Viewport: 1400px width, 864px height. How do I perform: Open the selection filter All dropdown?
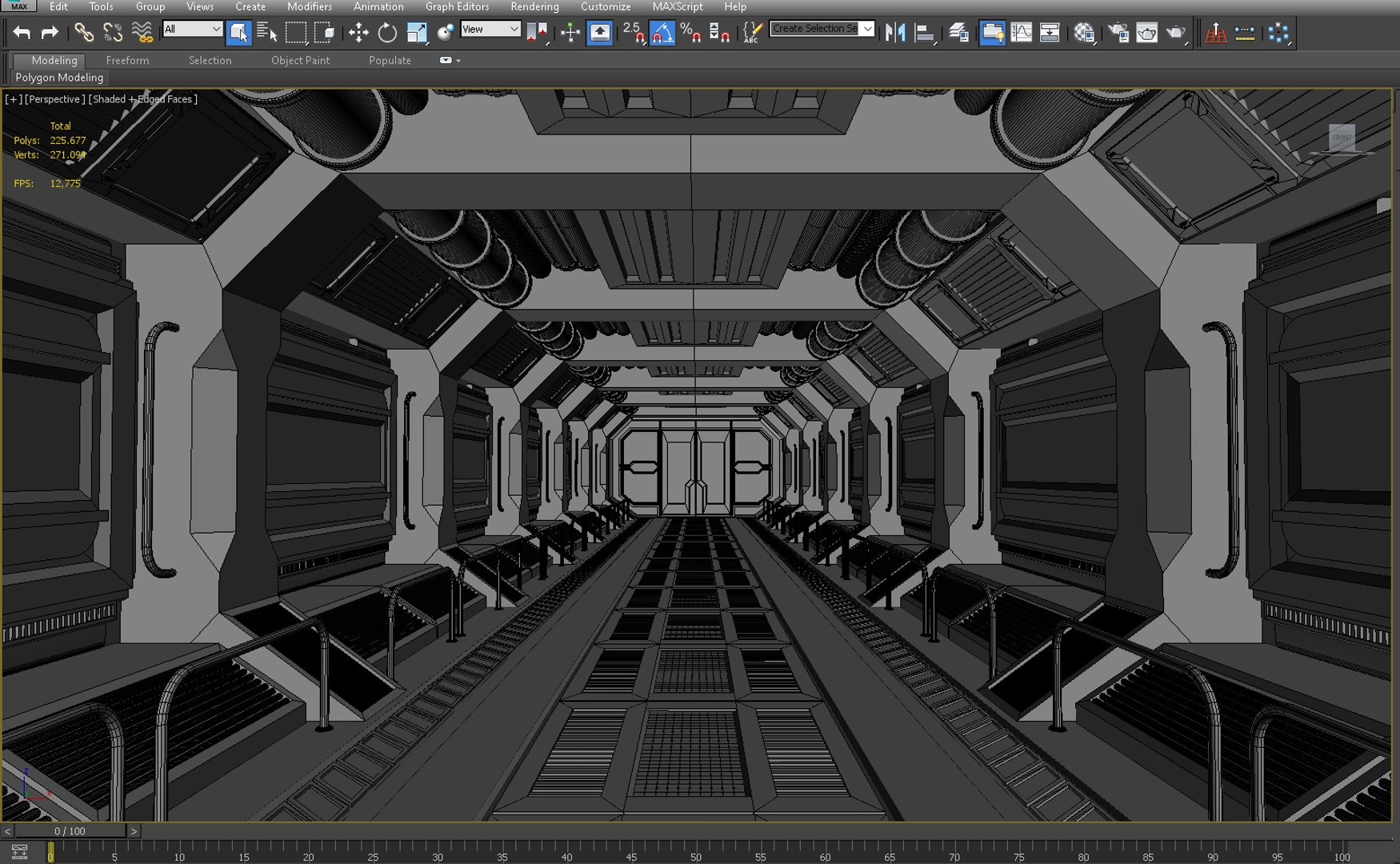point(192,30)
